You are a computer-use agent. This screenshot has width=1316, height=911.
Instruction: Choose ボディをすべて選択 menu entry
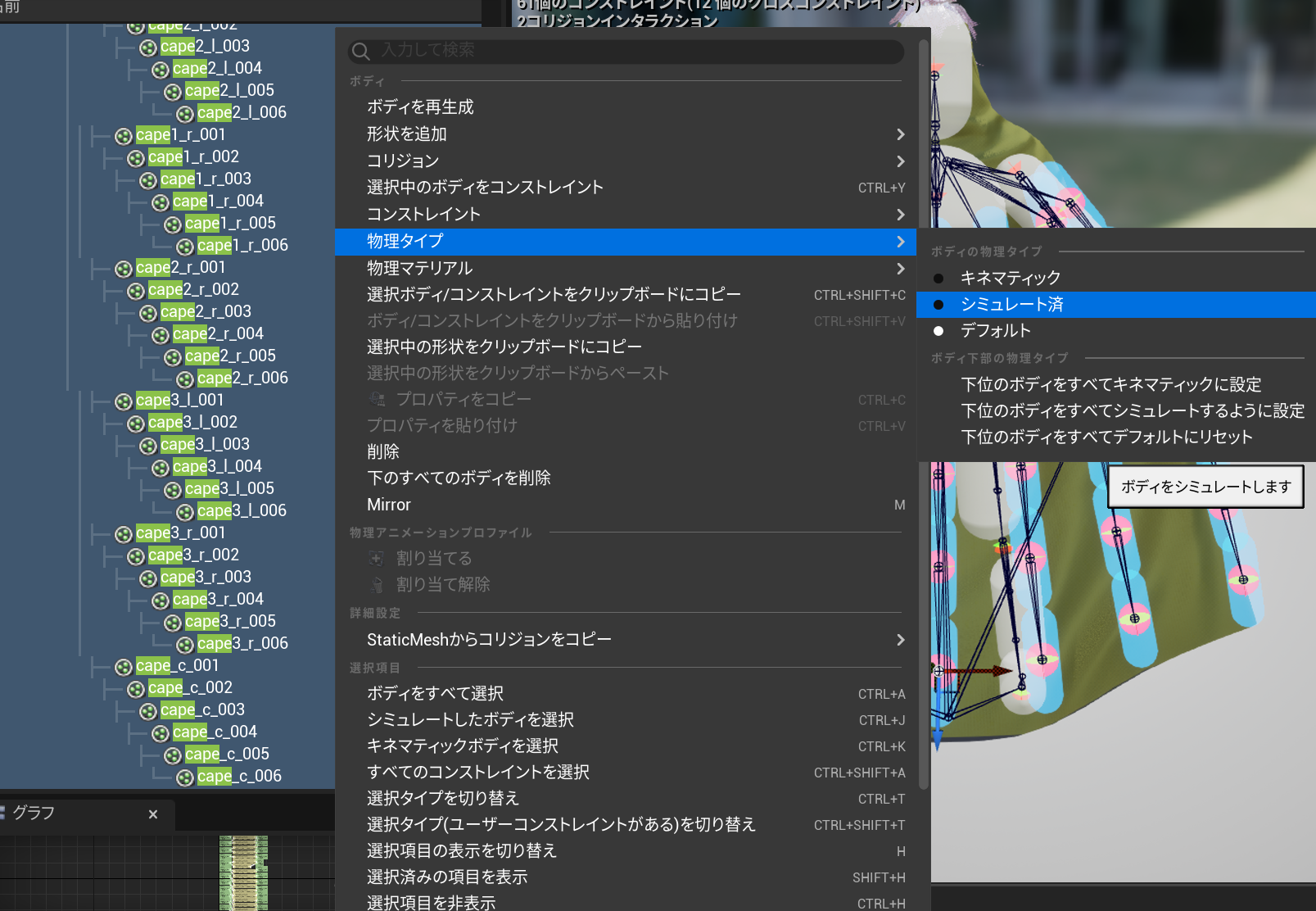click(626, 693)
